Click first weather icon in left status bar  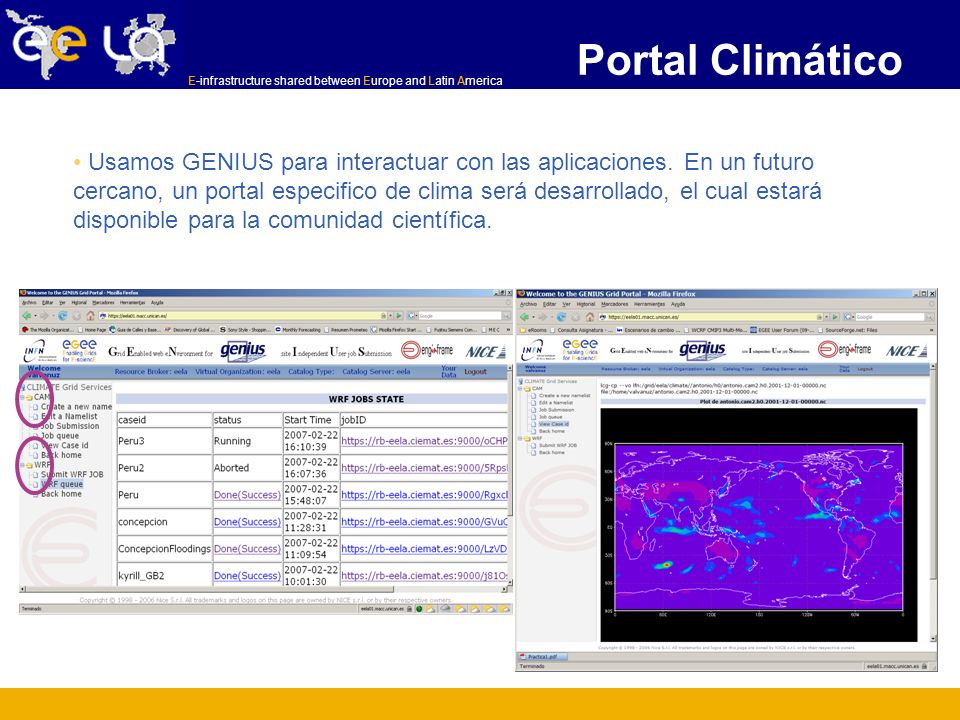pyautogui.click(x=430, y=609)
